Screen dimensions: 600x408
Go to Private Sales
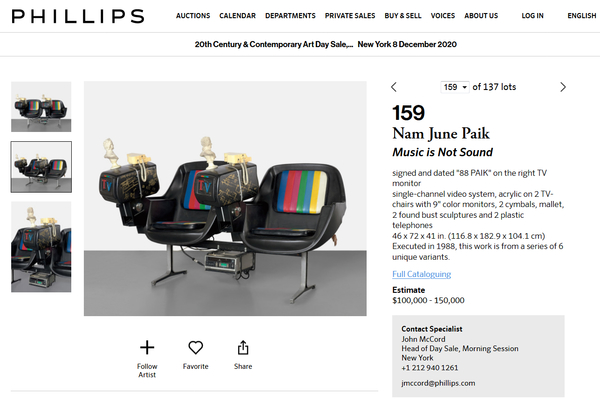pyautogui.click(x=350, y=16)
